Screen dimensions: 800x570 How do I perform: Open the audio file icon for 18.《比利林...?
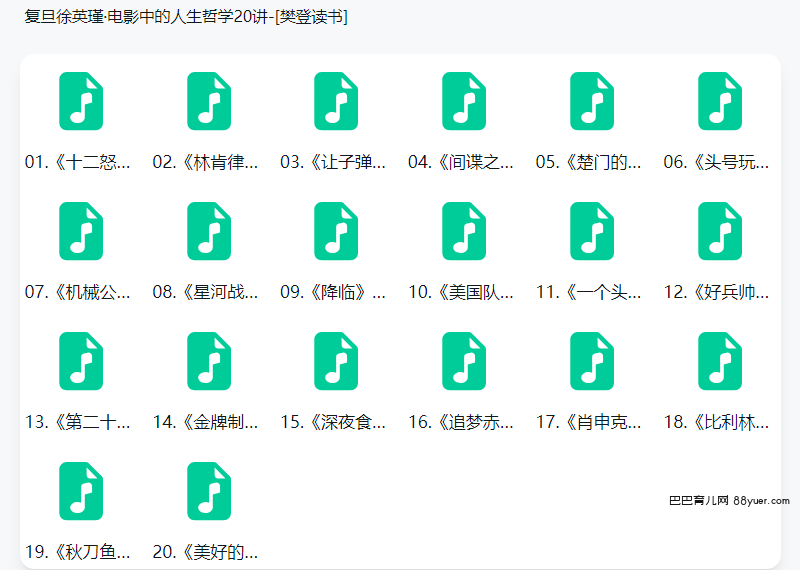[x=720, y=361]
